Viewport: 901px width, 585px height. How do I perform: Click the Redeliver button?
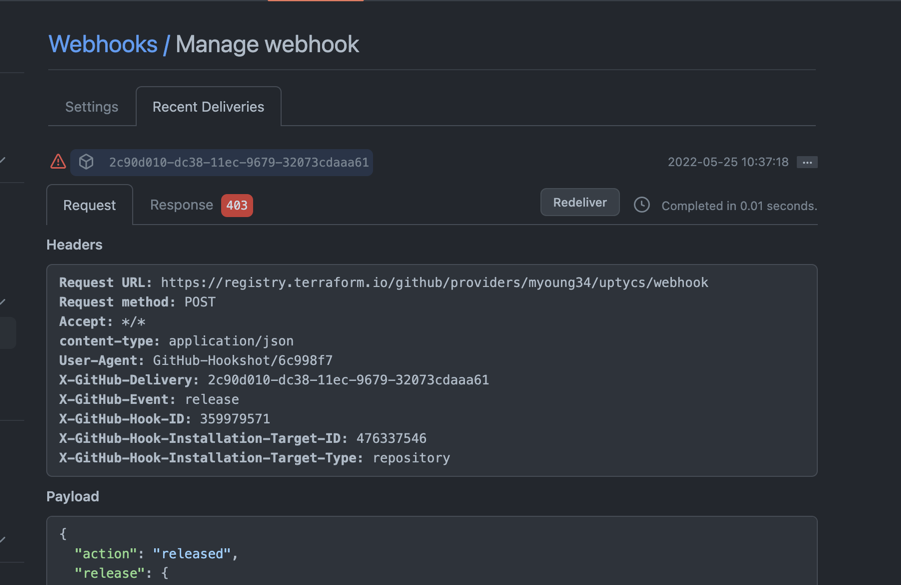pos(580,202)
